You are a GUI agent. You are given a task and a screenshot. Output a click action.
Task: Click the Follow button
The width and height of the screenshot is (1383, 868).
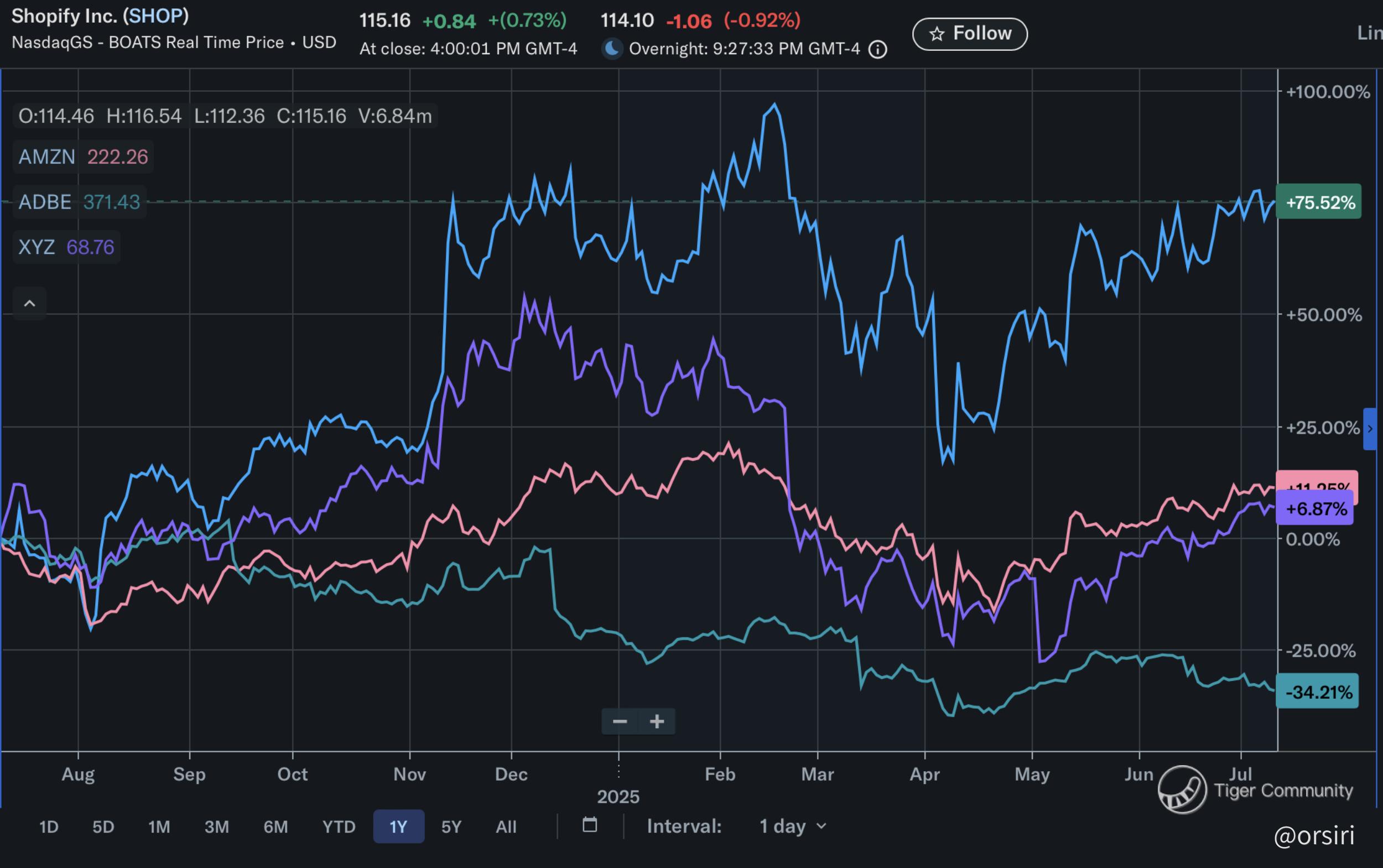pyautogui.click(x=970, y=34)
